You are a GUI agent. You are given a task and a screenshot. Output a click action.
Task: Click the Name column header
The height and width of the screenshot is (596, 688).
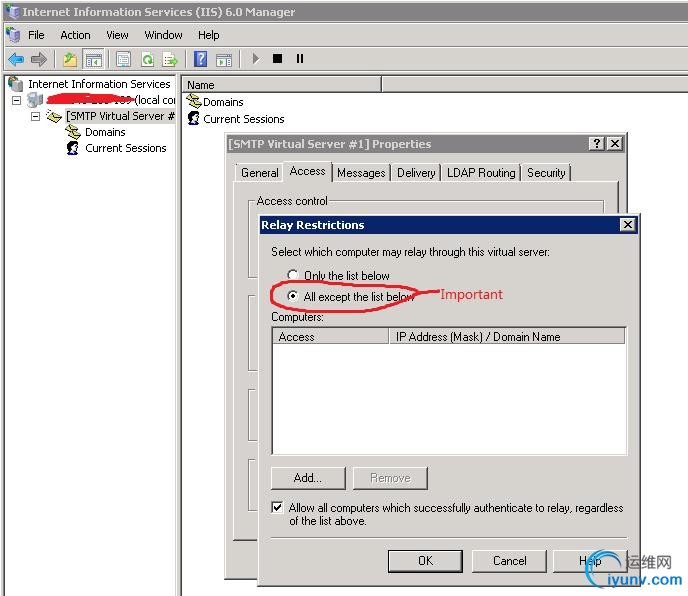(x=282, y=85)
